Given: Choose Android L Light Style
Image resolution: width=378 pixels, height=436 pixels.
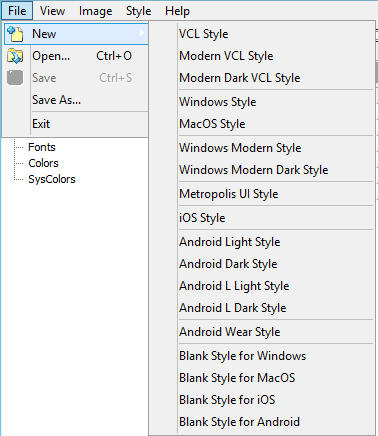Looking at the screenshot, I should pos(262,286).
